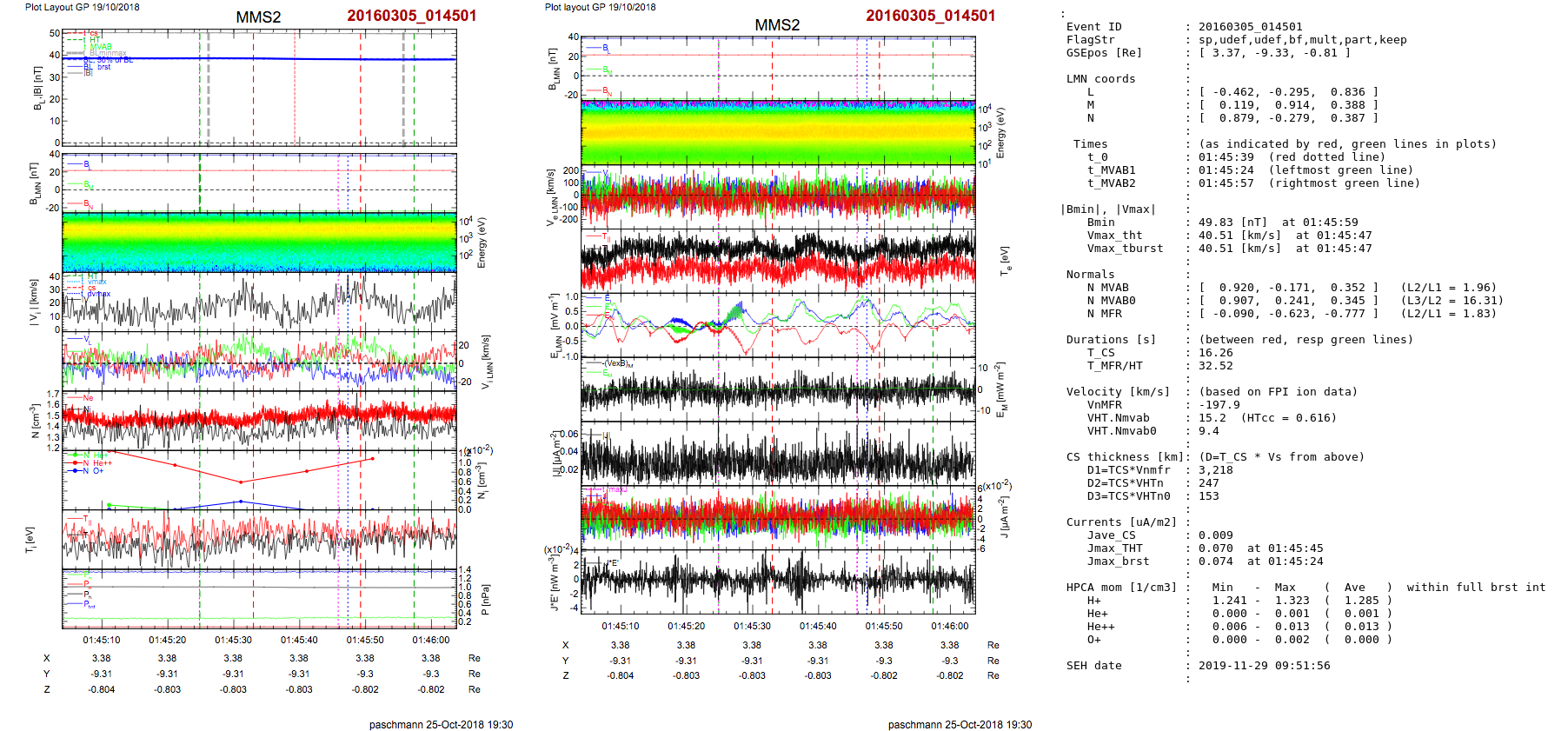Click the Jmax_brst current row label
The height and width of the screenshot is (731, 1568).
1118,562
